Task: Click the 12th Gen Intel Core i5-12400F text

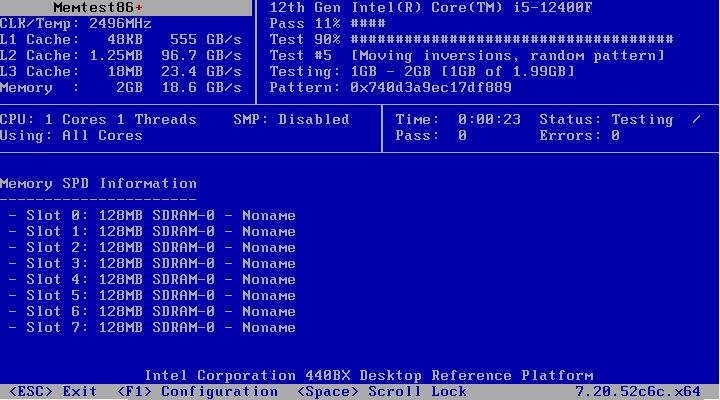Action: (431, 7)
